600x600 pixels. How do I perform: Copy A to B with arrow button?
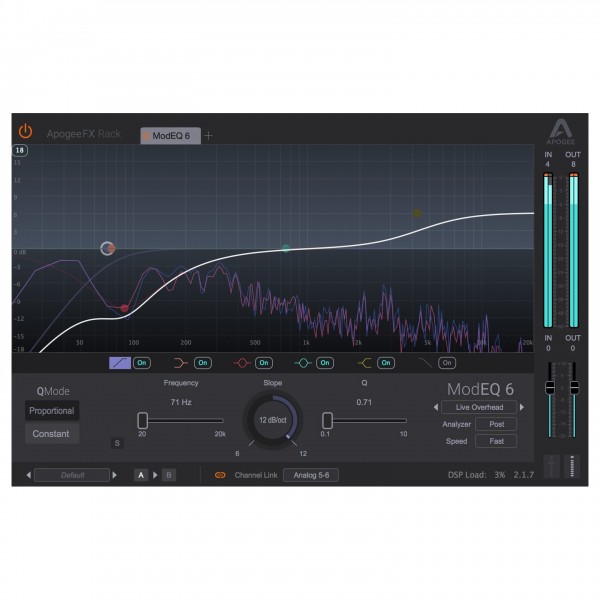(x=155, y=475)
